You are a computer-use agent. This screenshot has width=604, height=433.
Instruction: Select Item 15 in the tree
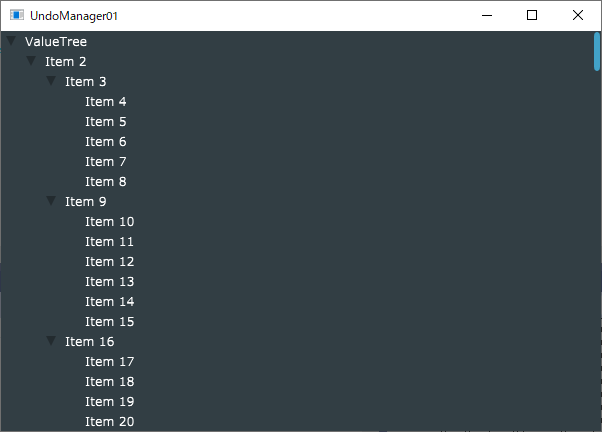coord(109,322)
